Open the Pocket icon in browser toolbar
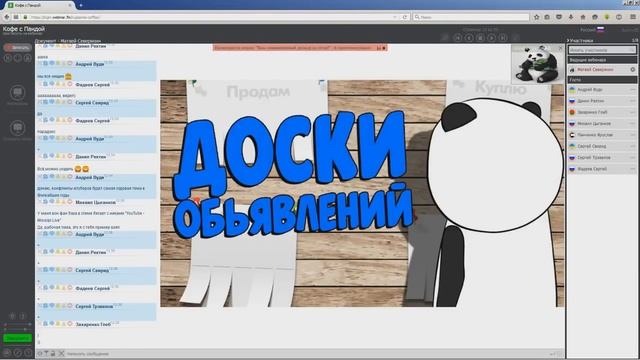Image resolution: width=640 pixels, height=360 pixels. (559, 17)
